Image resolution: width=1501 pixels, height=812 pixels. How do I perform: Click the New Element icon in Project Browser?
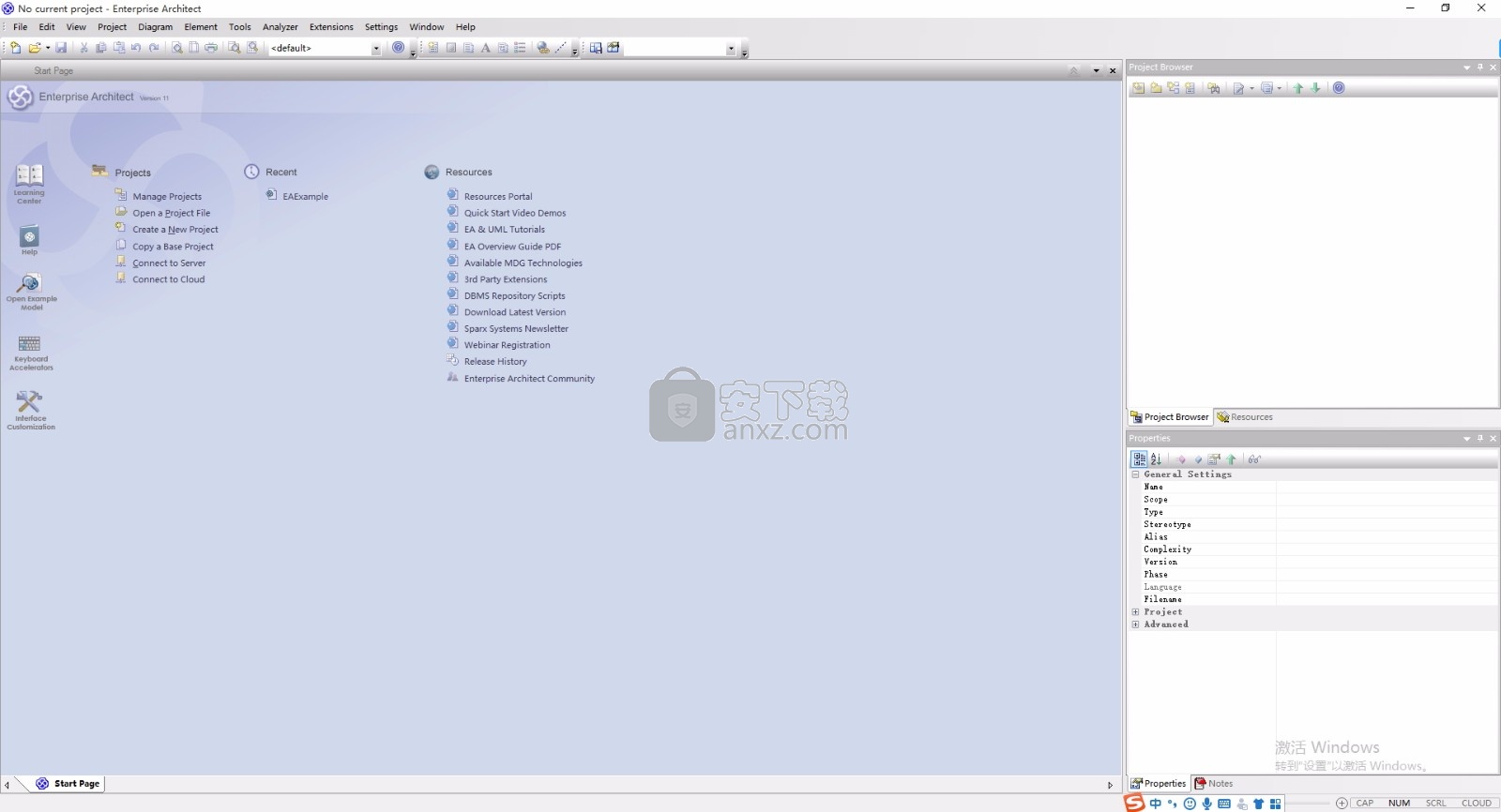(x=1190, y=88)
